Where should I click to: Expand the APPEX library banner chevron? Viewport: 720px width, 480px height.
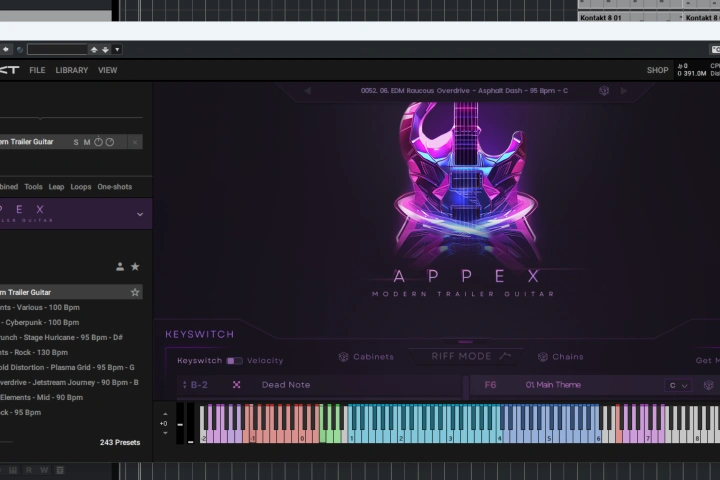coord(140,214)
